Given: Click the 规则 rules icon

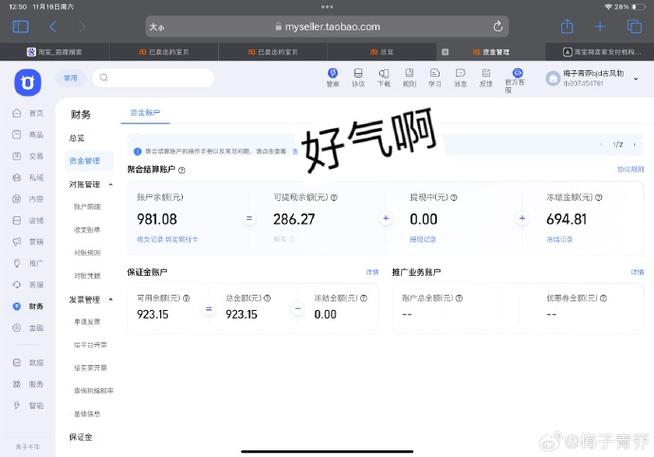Looking at the screenshot, I should pyautogui.click(x=409, y=78).
